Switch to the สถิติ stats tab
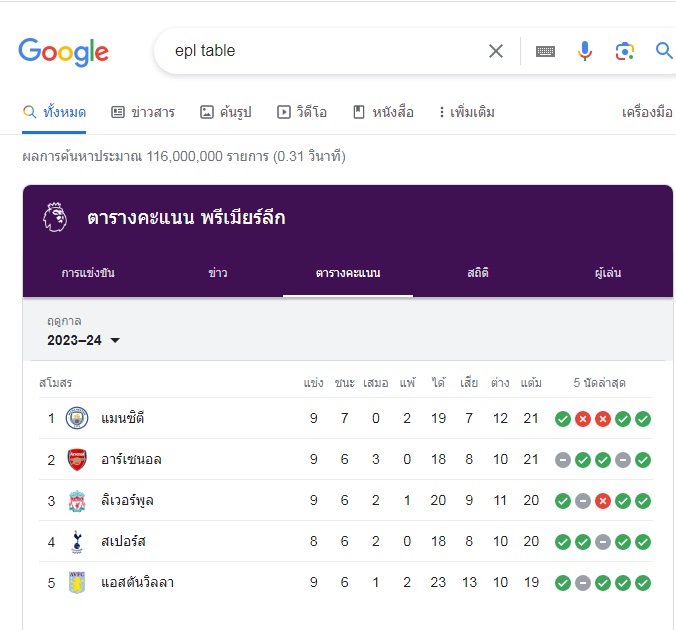 (478, 273)
